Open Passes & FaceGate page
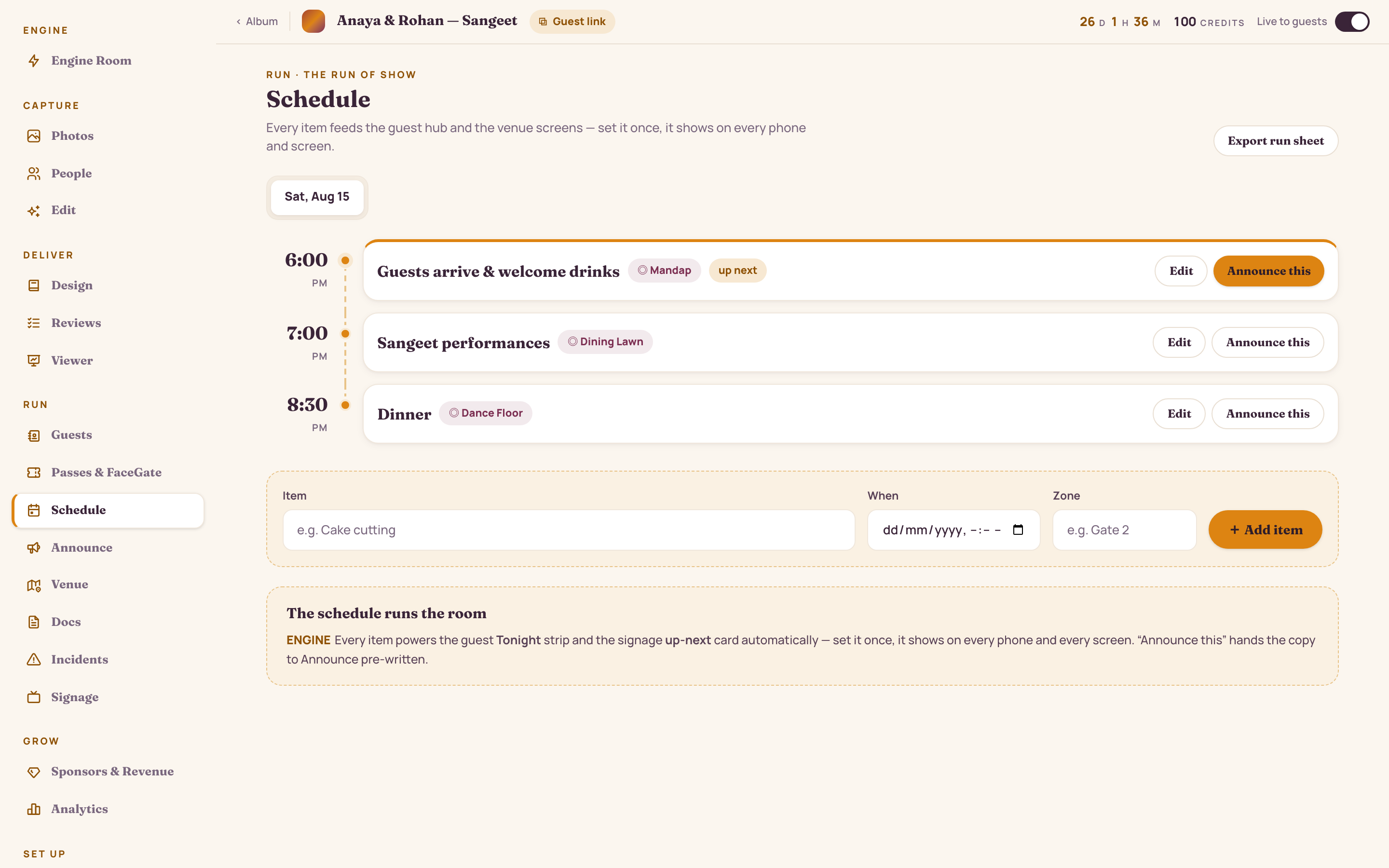Image resolution: width=1389 pixels, height=868 pixels. [108, 473]
